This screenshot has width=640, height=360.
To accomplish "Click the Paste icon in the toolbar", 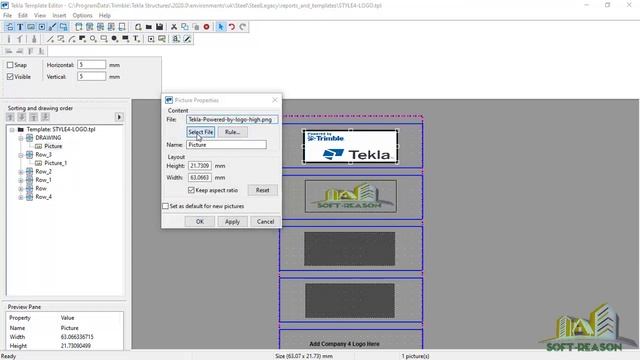I will coord(196,27).
